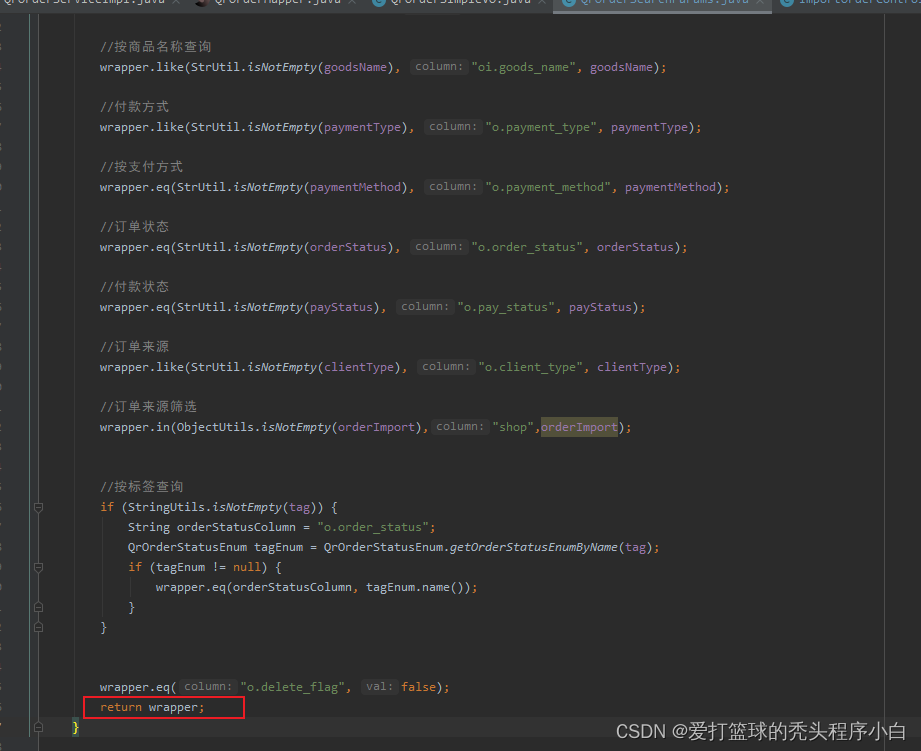This screenshot has width=921, height=751.
Task: Click the comment //按商品名称查询
Action: (x=156, y=47)
